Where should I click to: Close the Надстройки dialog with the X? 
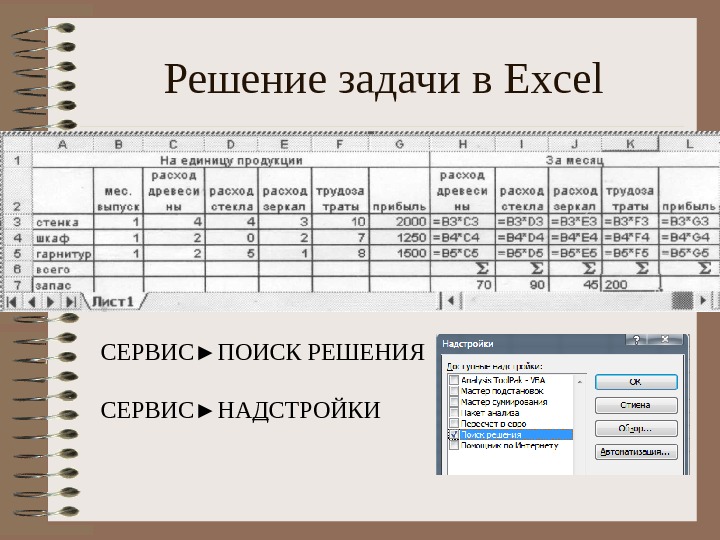[x=664, y=339]
